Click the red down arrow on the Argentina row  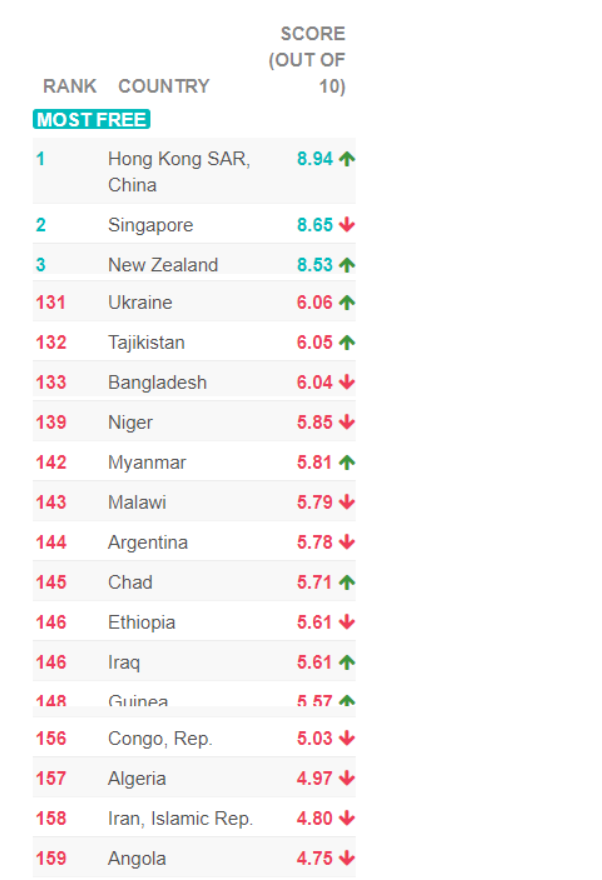(x=347, y=542)
